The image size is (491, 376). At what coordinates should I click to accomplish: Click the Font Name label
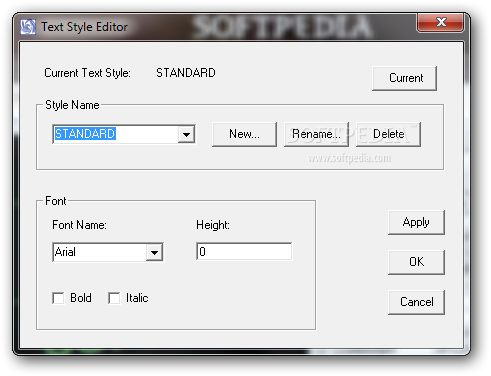point(79,225)
